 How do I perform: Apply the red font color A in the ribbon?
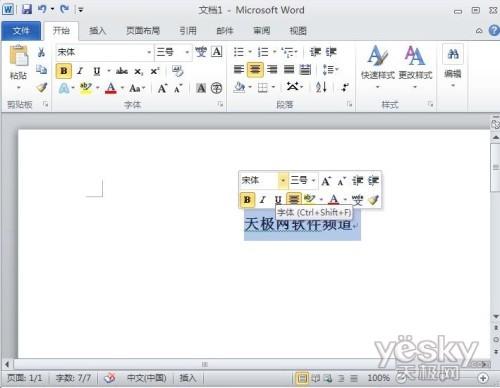111,88
